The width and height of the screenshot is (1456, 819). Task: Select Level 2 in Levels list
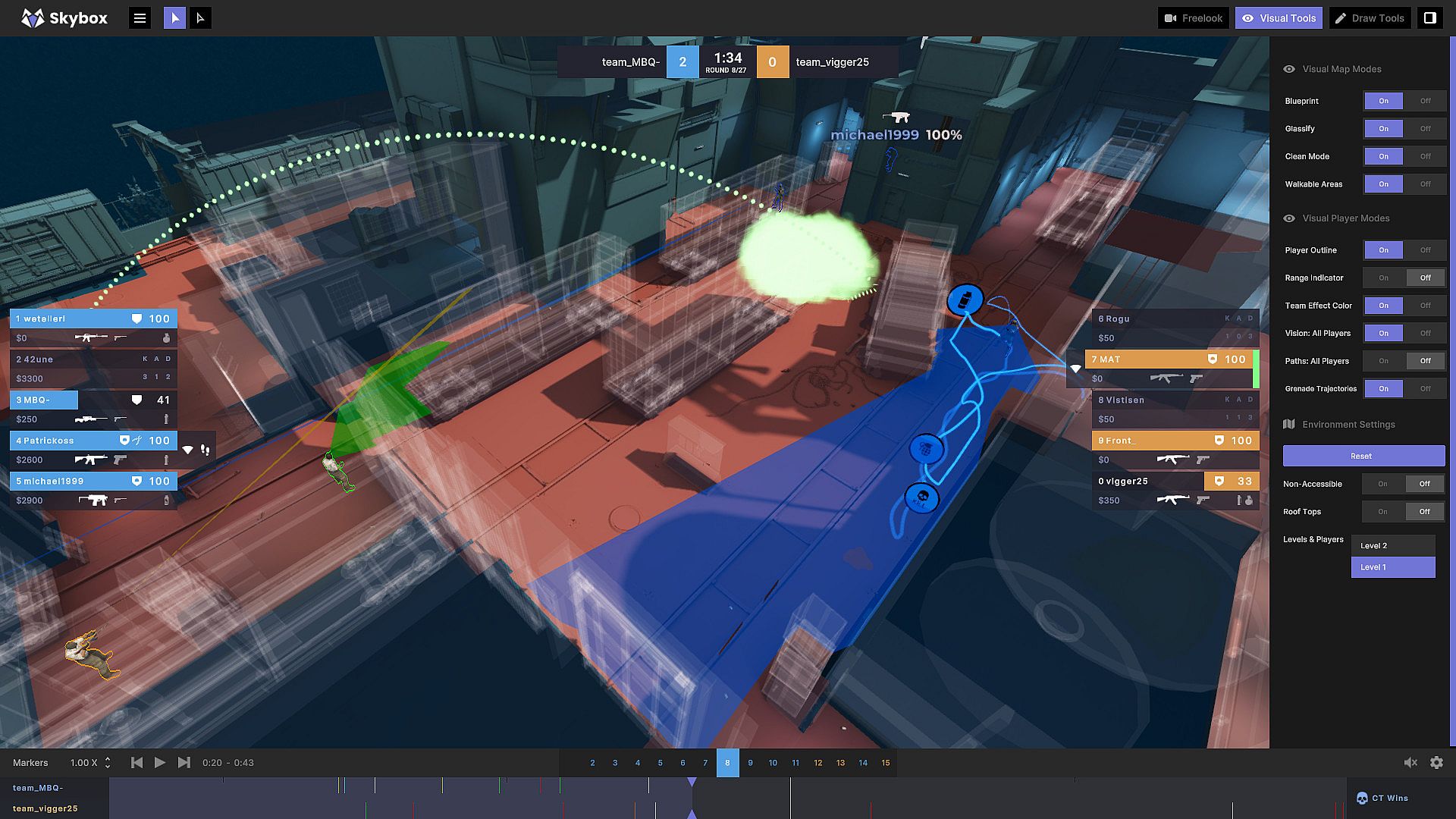pyautogui.click(x=1392, y=546)
